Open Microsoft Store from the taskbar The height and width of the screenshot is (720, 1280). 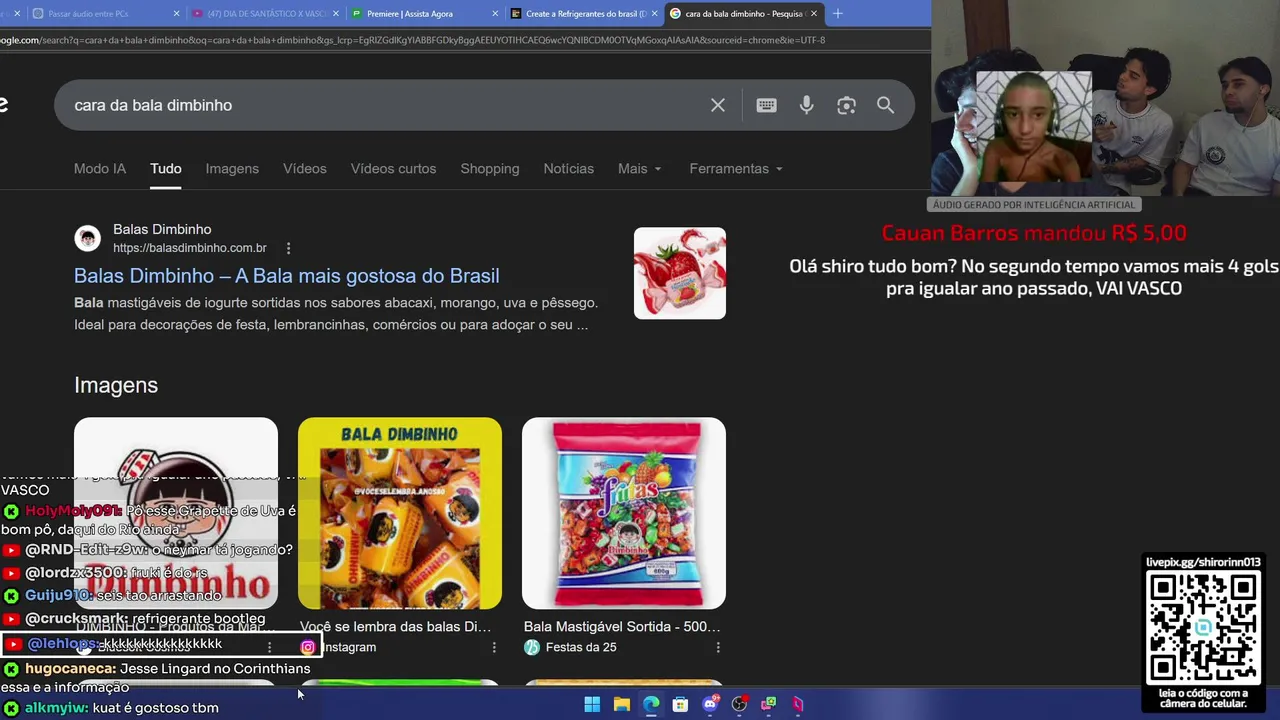(x=680, y=704)
